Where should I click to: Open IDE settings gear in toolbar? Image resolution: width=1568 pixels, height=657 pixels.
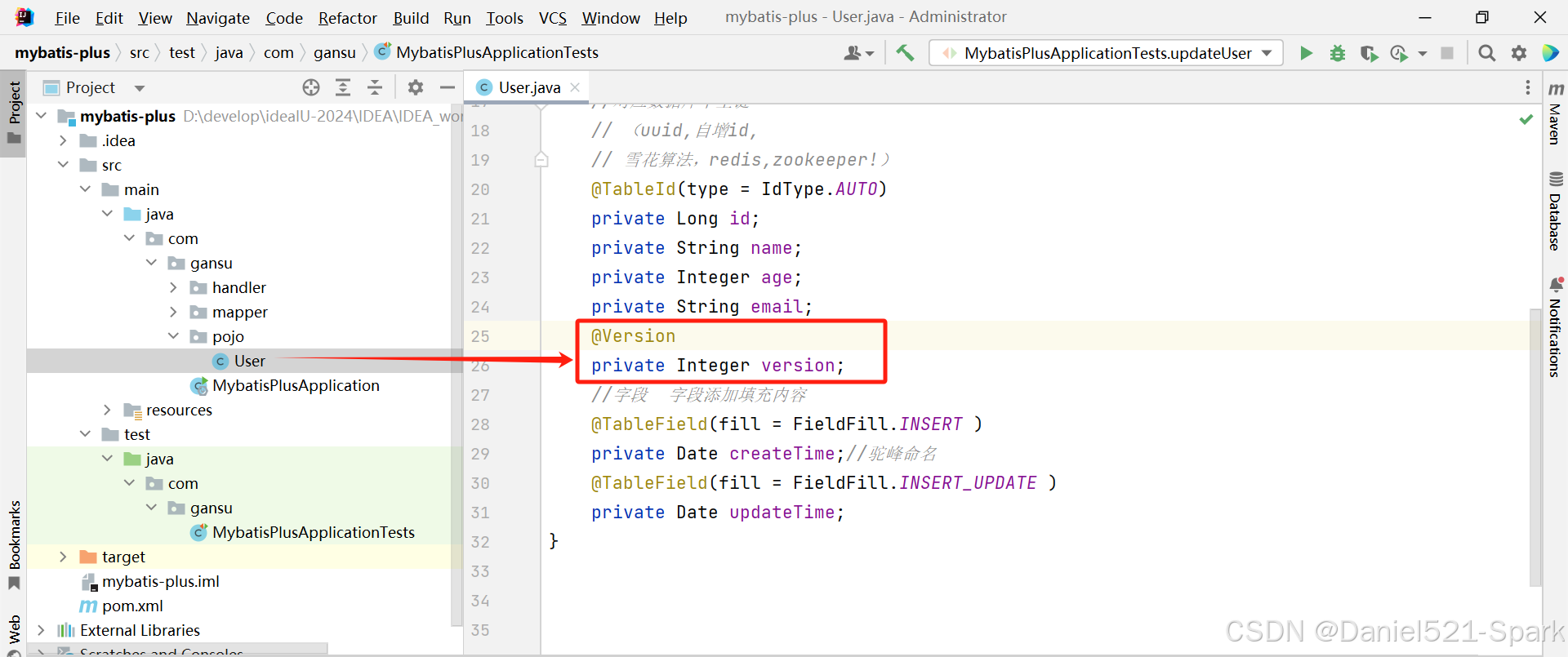tap(1519, 53)
